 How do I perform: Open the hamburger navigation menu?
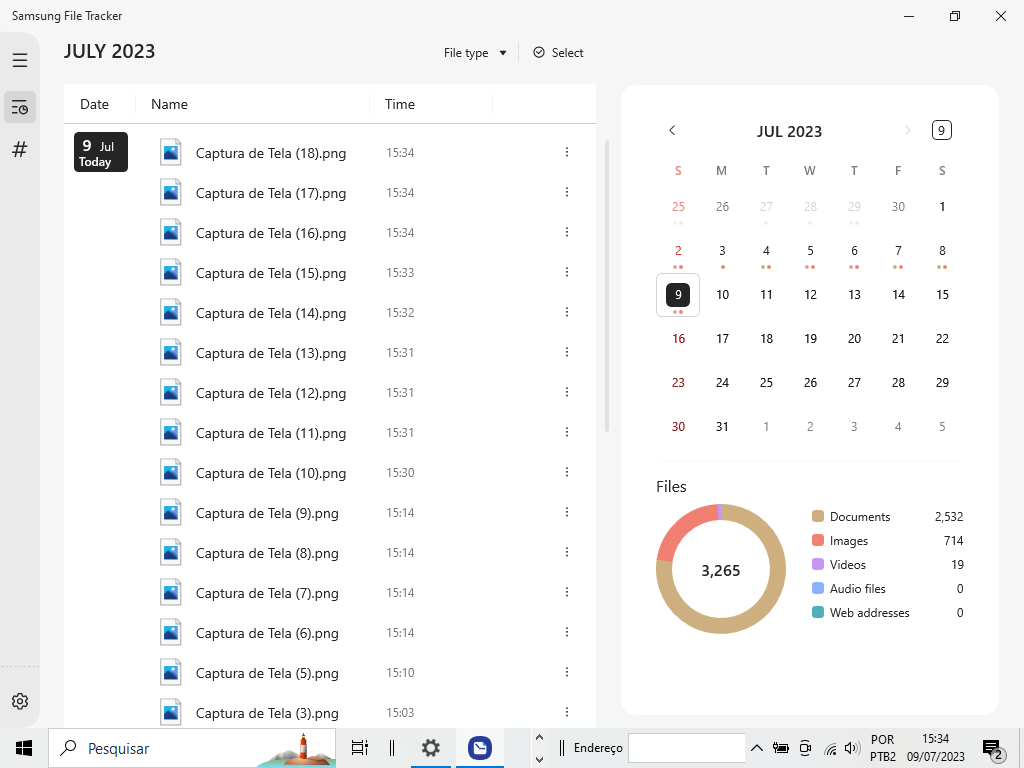tap(20, 60)
